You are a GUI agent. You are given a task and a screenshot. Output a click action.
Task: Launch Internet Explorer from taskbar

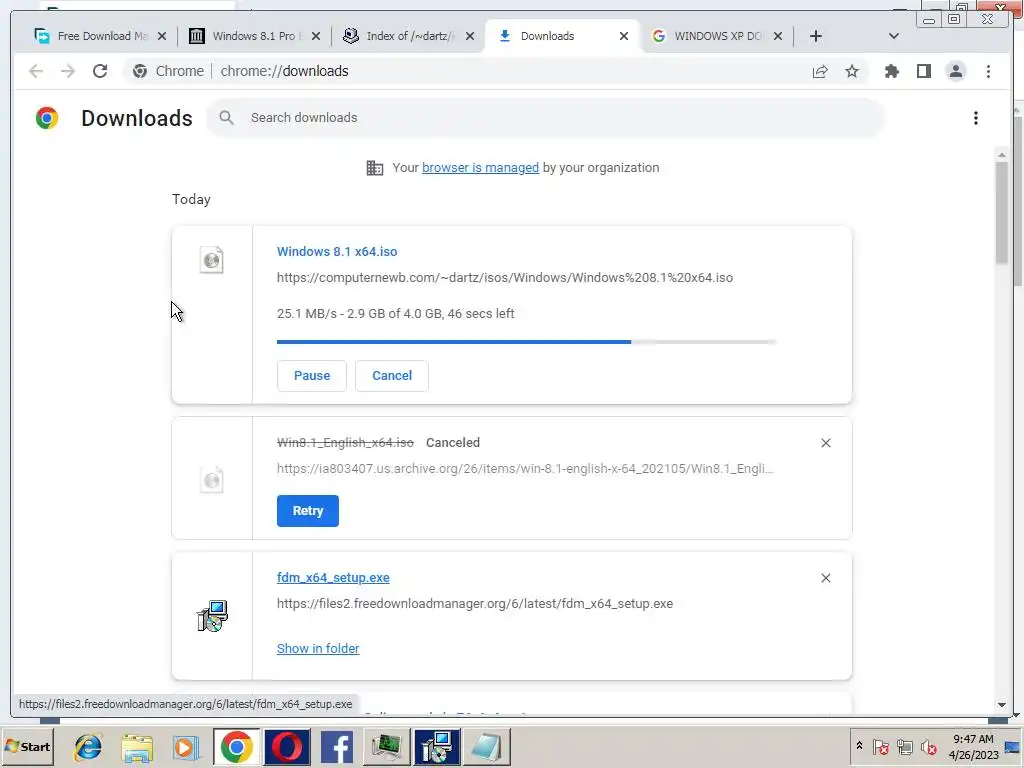[x=88, y=746]
